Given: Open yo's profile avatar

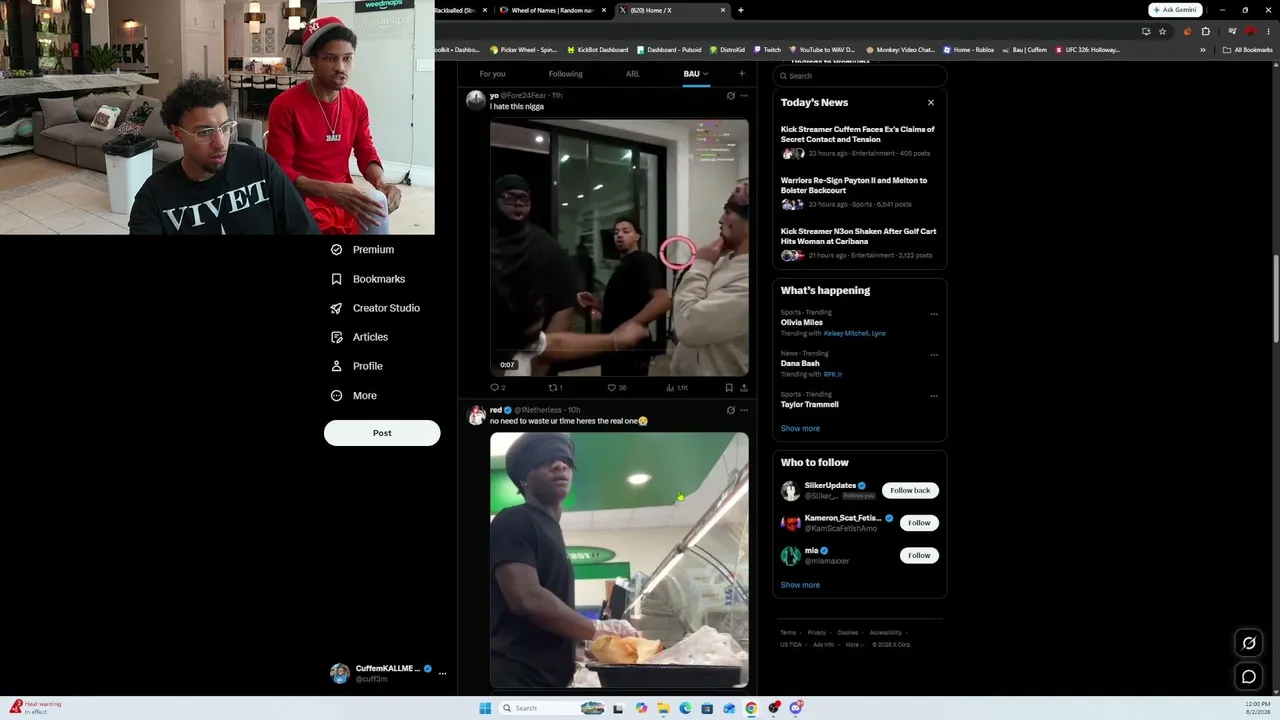Looking at the screenshot, I should click(x=476, y=100).
